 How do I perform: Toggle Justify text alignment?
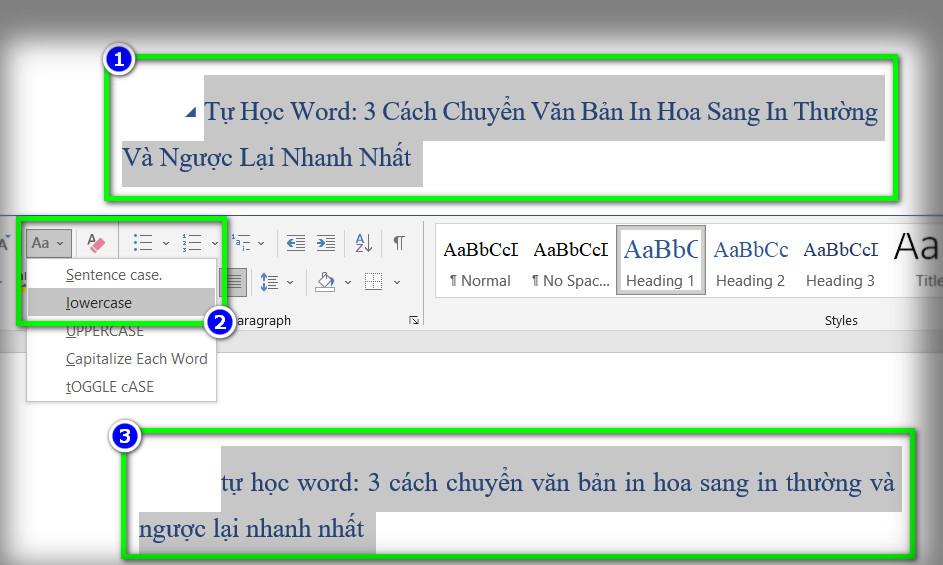click(x=234, y=282)
